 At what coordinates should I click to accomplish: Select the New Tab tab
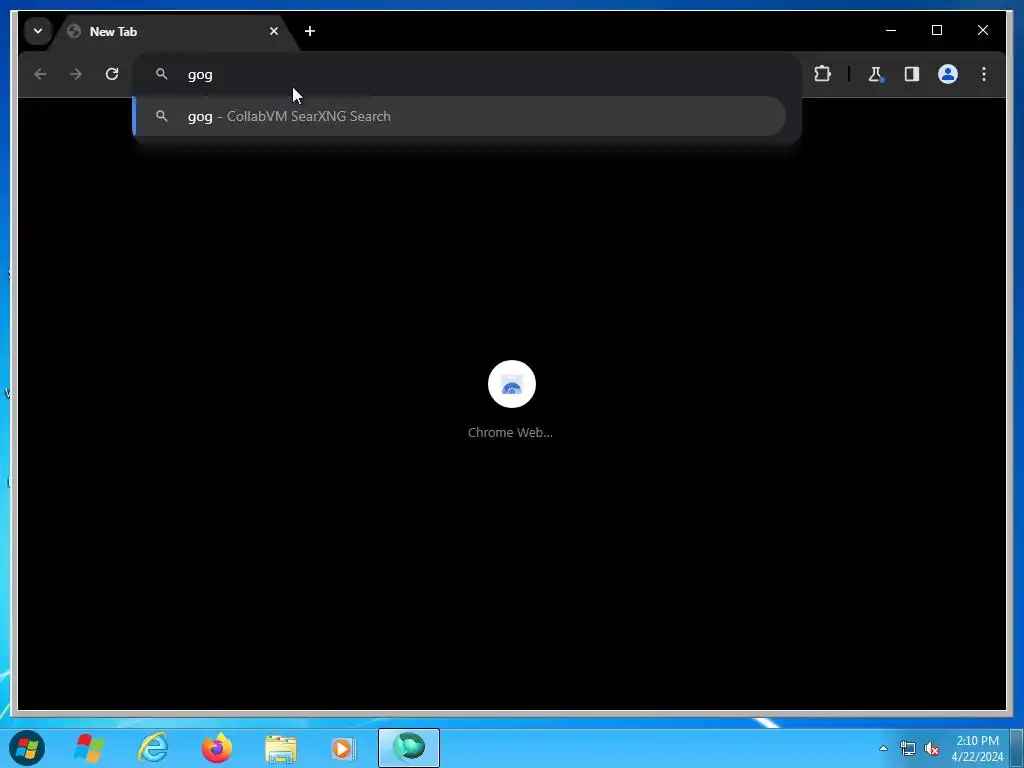174,31
